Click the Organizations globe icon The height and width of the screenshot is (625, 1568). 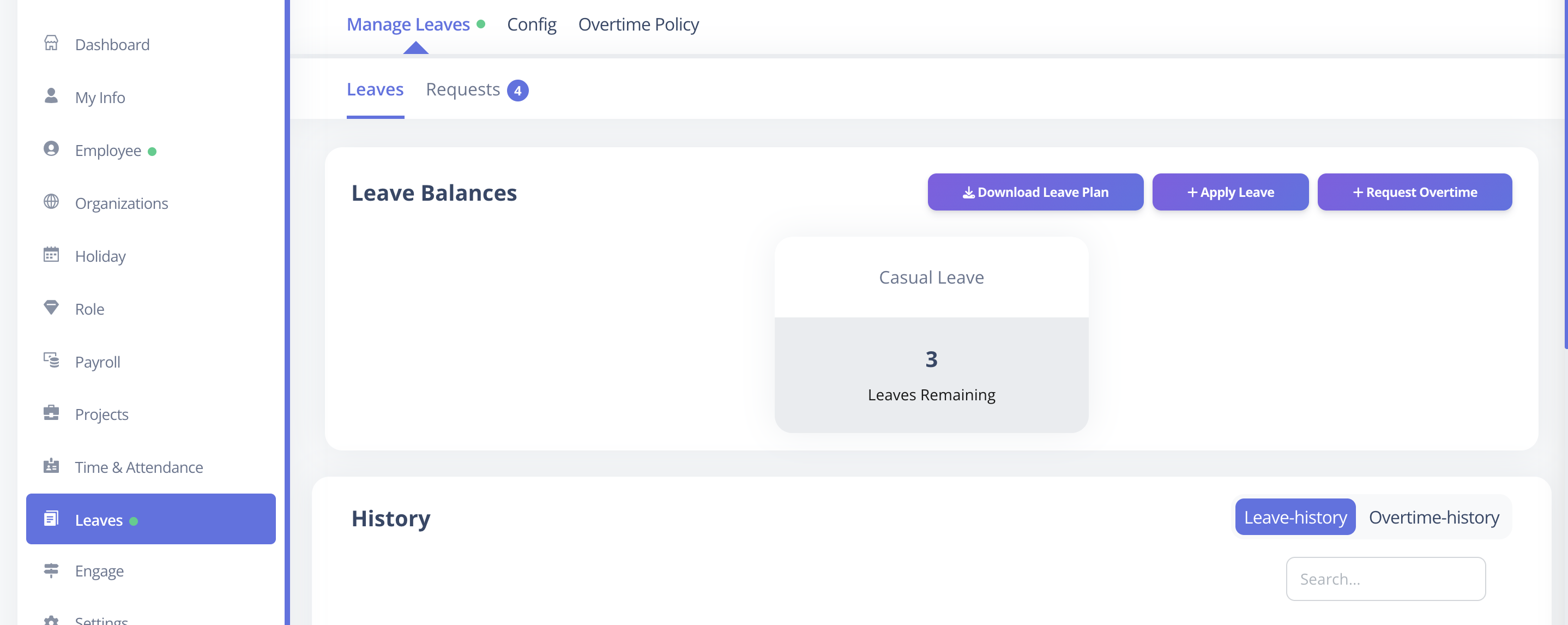51,202
